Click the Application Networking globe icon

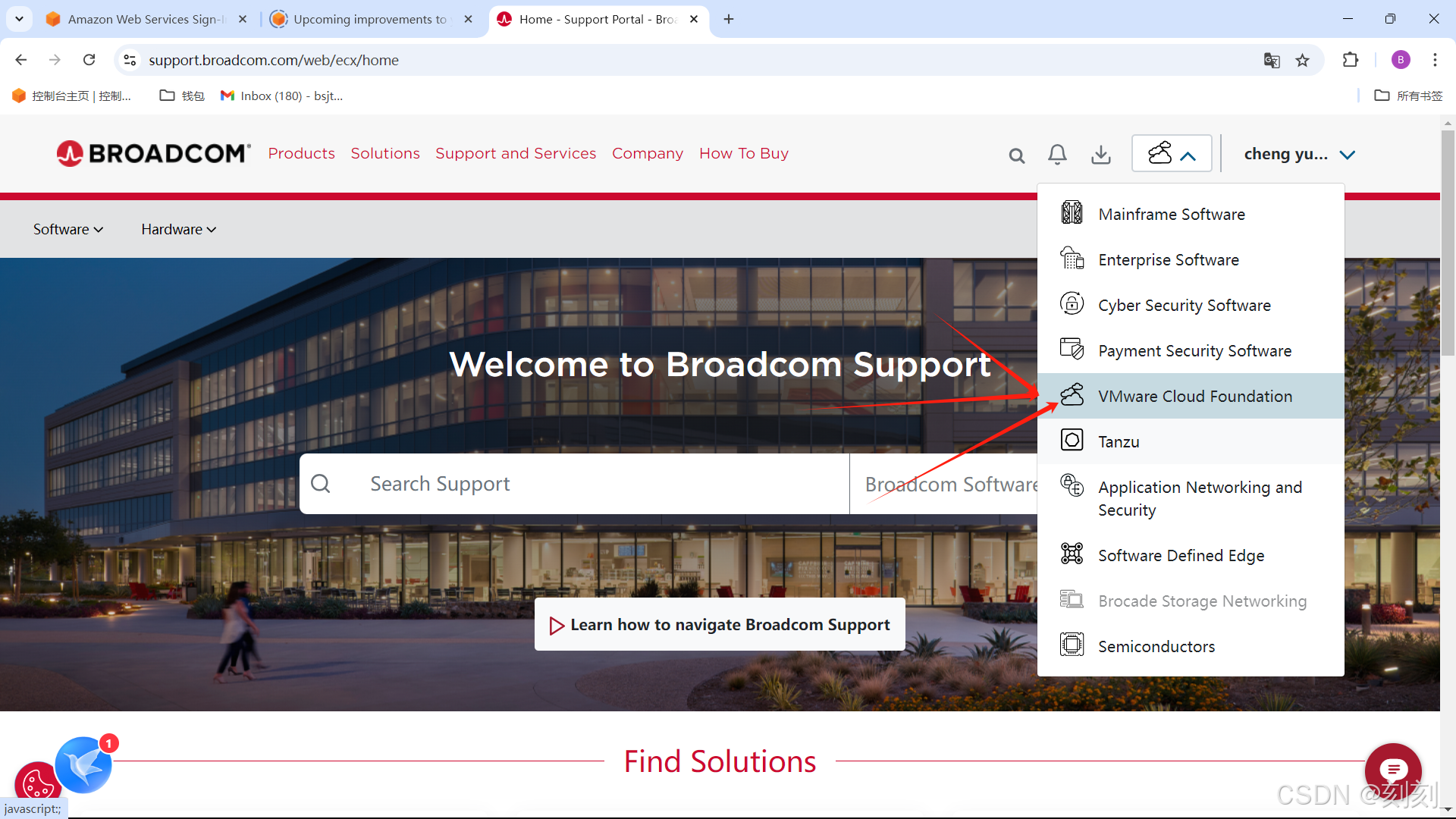click(1072, 485)
